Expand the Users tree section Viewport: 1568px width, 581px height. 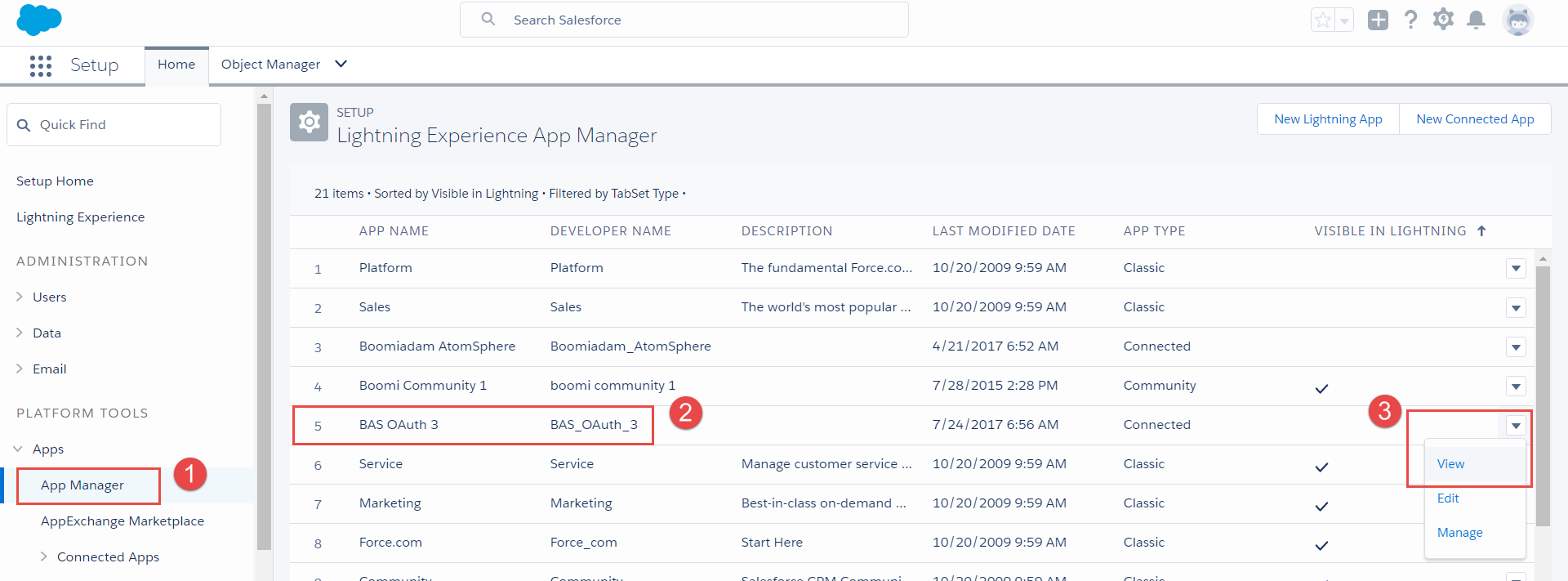[x=20, y=297]
